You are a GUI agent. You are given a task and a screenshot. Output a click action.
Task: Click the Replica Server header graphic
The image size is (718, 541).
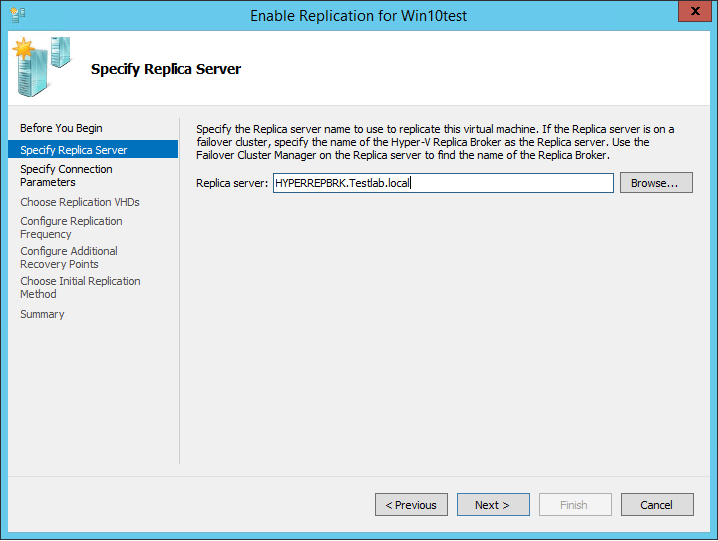pos(42,67)
